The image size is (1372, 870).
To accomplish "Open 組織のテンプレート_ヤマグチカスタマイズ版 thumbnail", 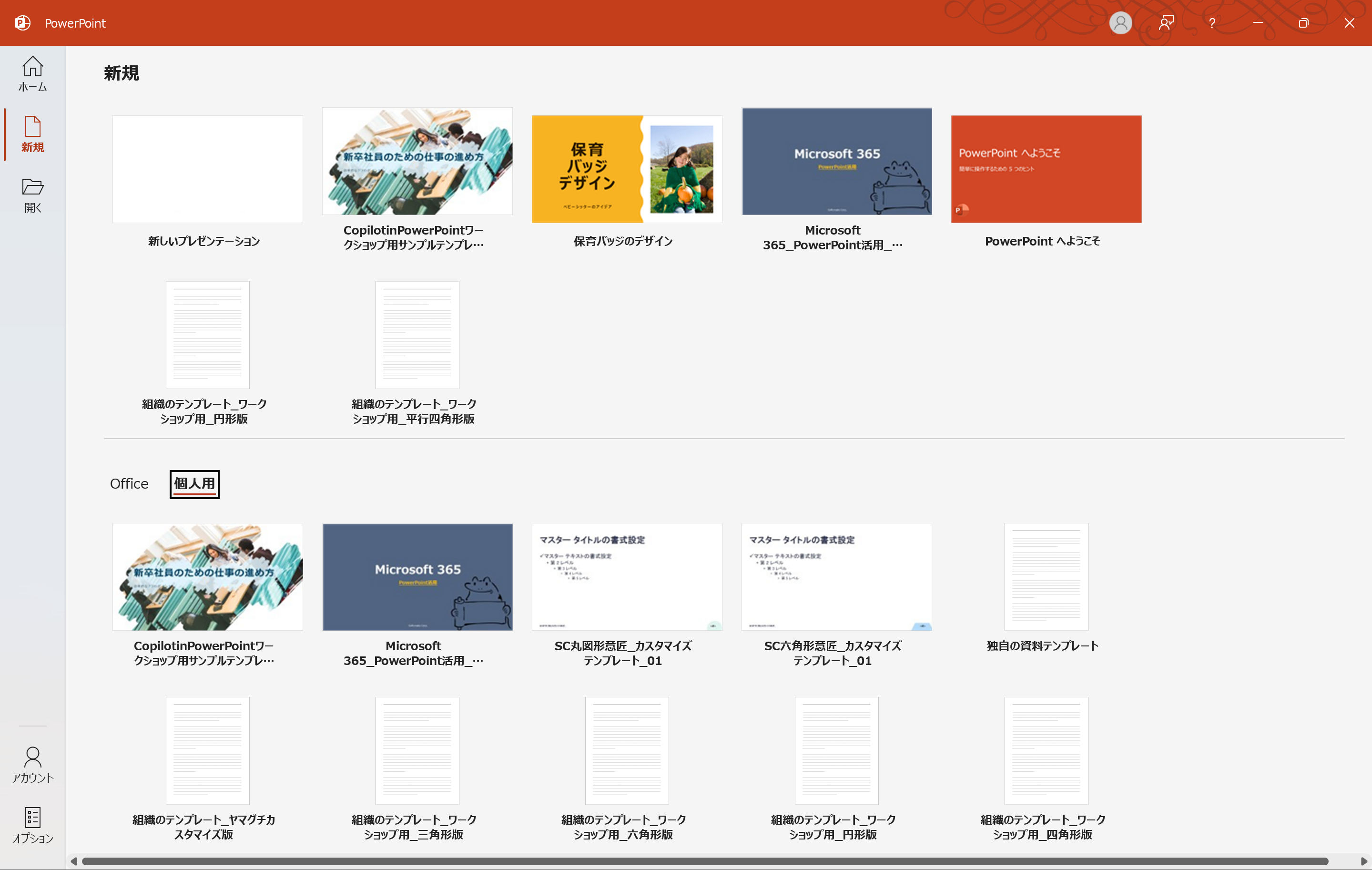I will coord(207,750).
